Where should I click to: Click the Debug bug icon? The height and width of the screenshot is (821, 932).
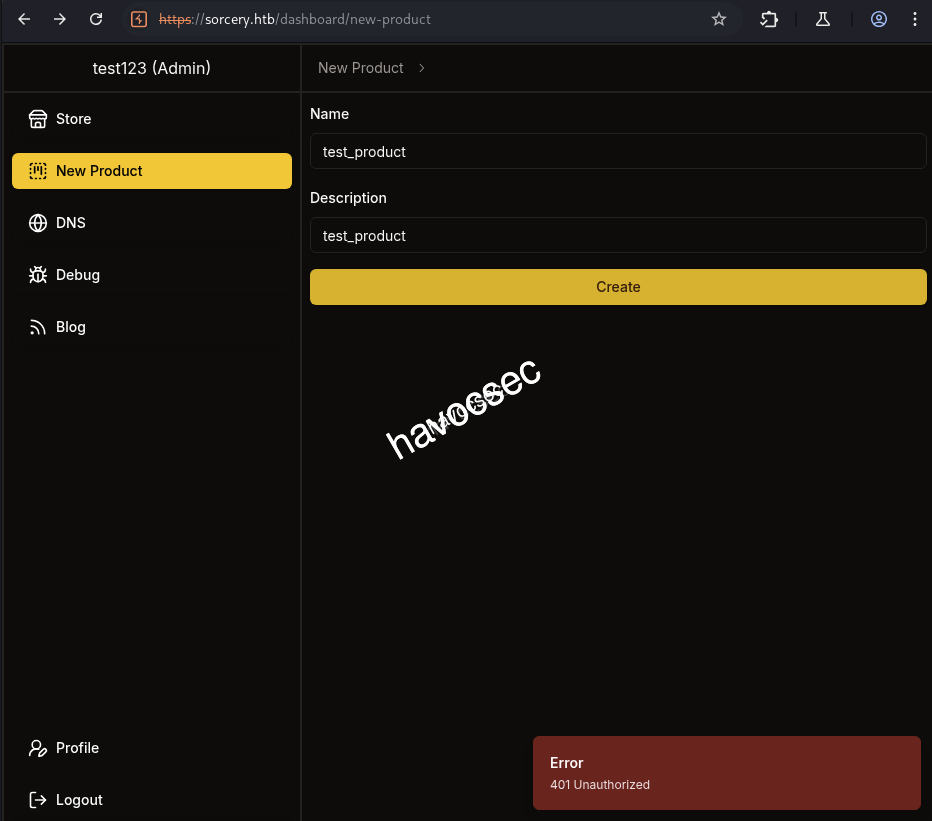click(38, 275)
